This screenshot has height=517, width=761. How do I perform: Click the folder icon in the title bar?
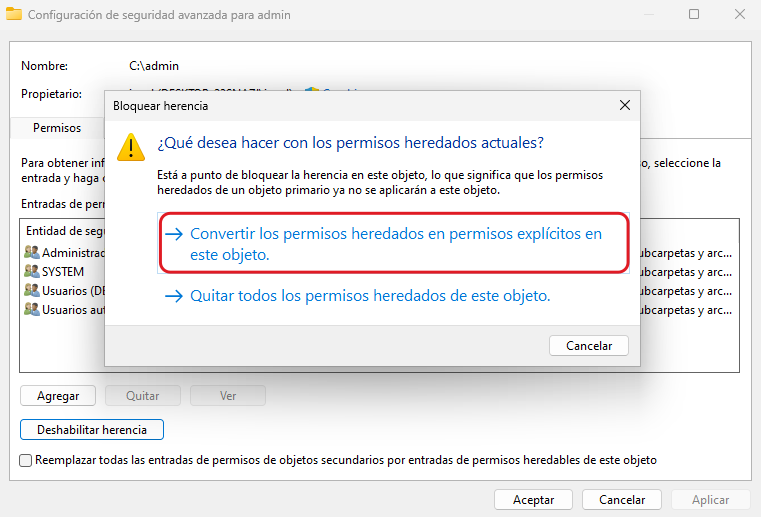coord(15,15)
